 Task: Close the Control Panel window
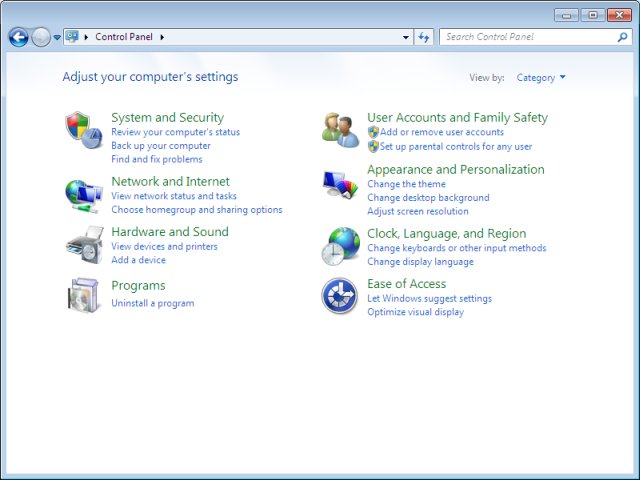[x=619, y=16]
